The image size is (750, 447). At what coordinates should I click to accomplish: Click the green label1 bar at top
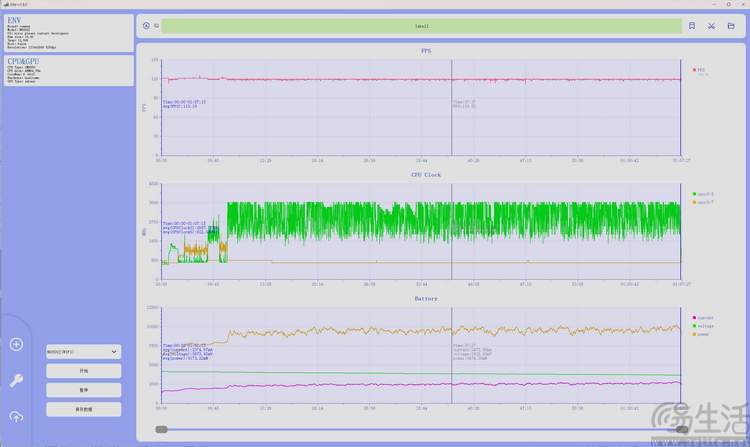click(420, 26)
